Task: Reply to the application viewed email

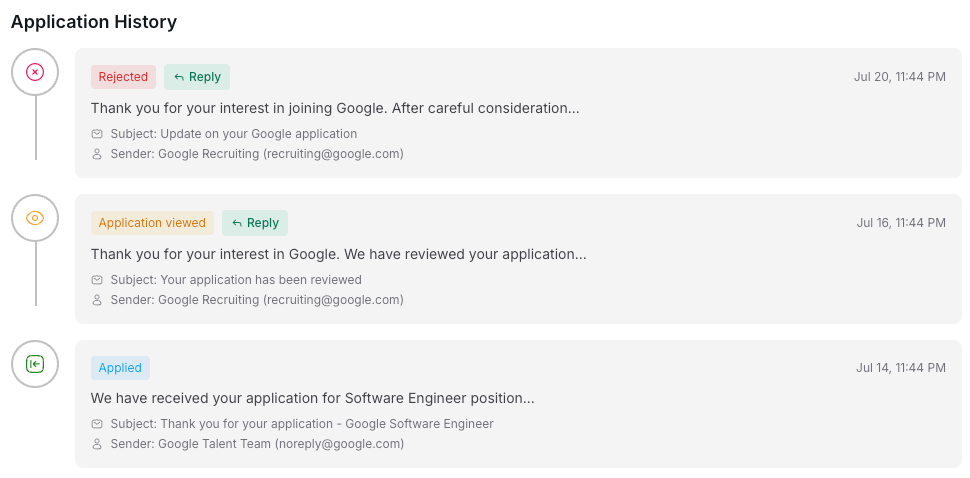Action: 255,223
